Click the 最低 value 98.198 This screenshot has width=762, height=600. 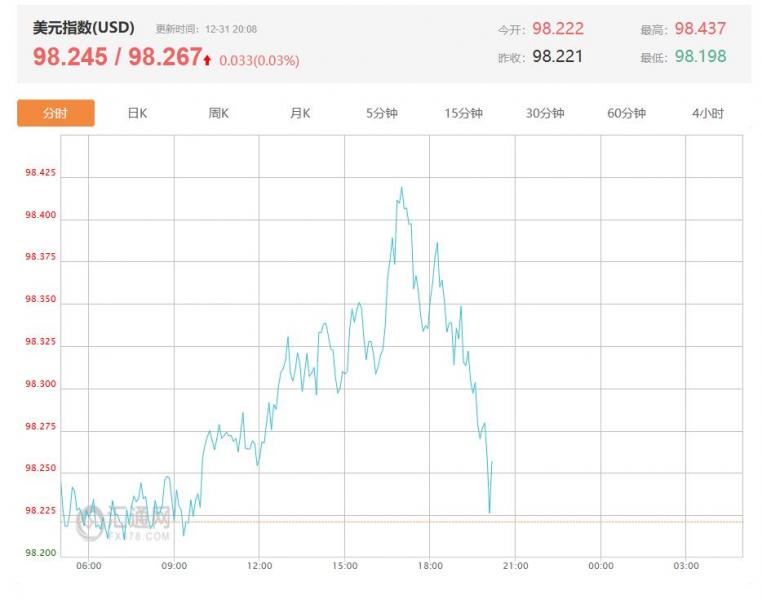pos(700,56)
